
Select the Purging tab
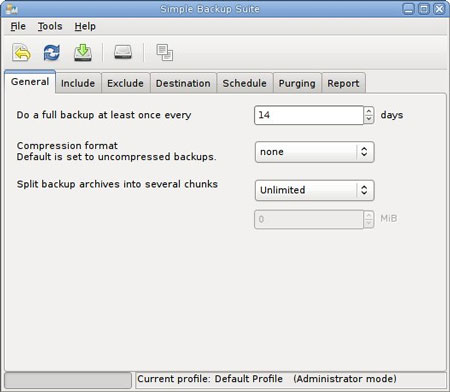point(297,83)
